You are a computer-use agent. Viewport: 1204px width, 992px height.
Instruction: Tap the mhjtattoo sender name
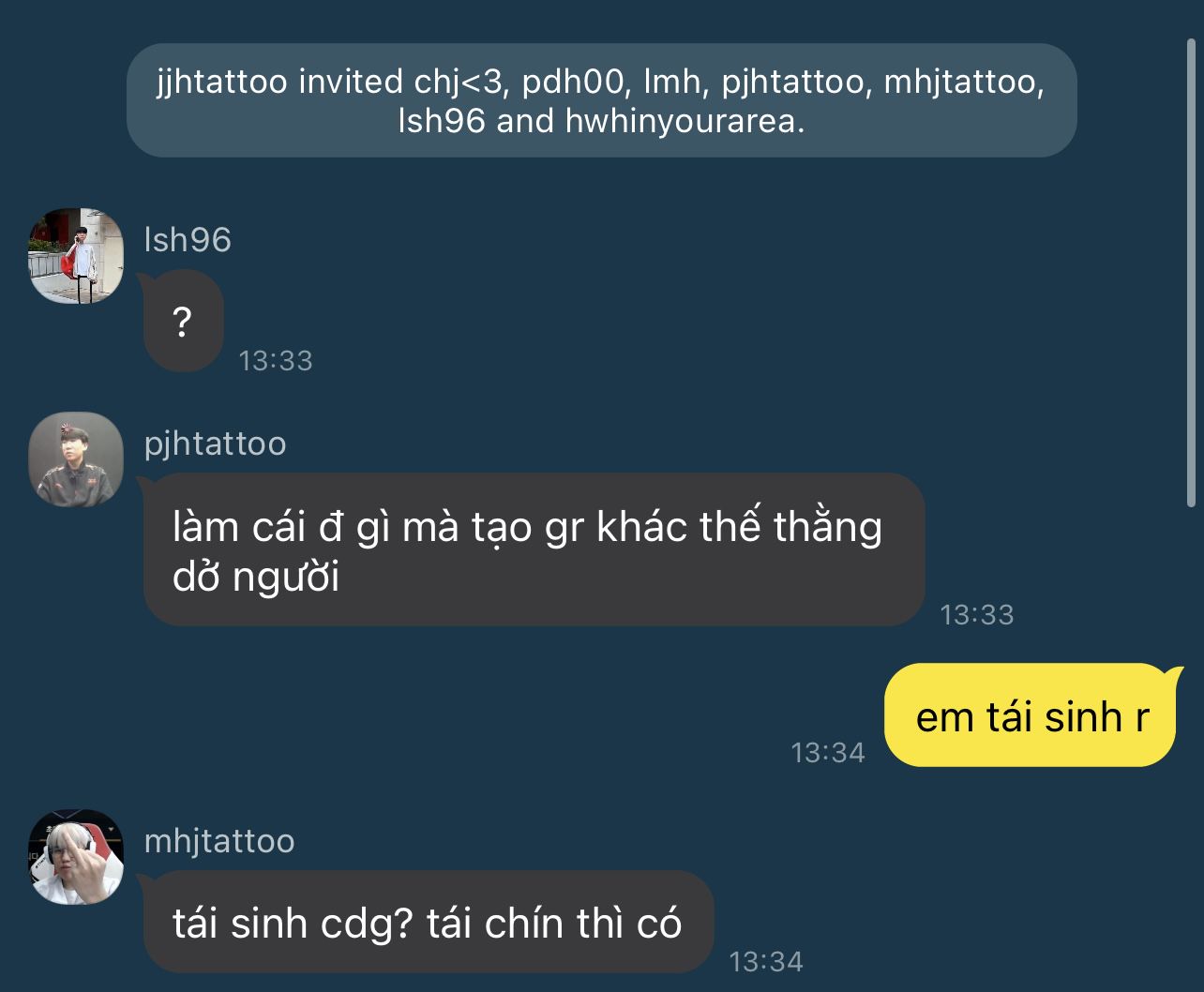219,841
